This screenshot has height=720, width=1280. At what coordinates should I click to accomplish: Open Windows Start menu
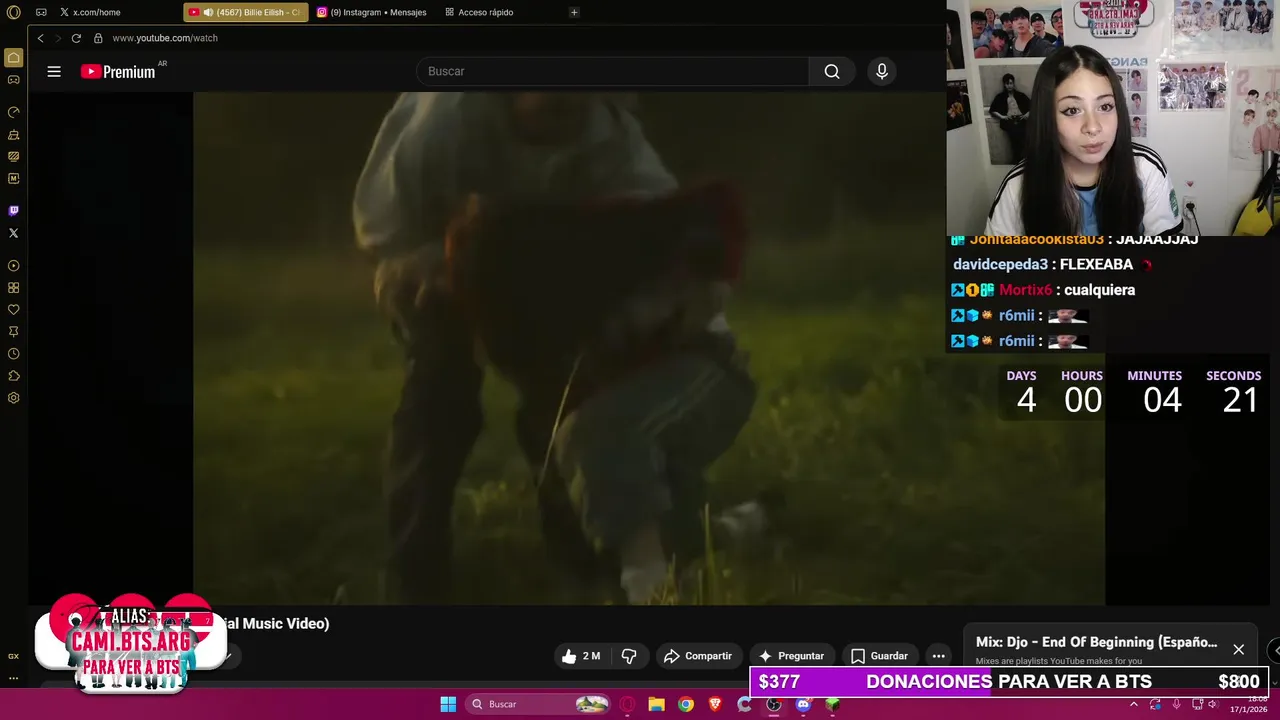point(448,704)
